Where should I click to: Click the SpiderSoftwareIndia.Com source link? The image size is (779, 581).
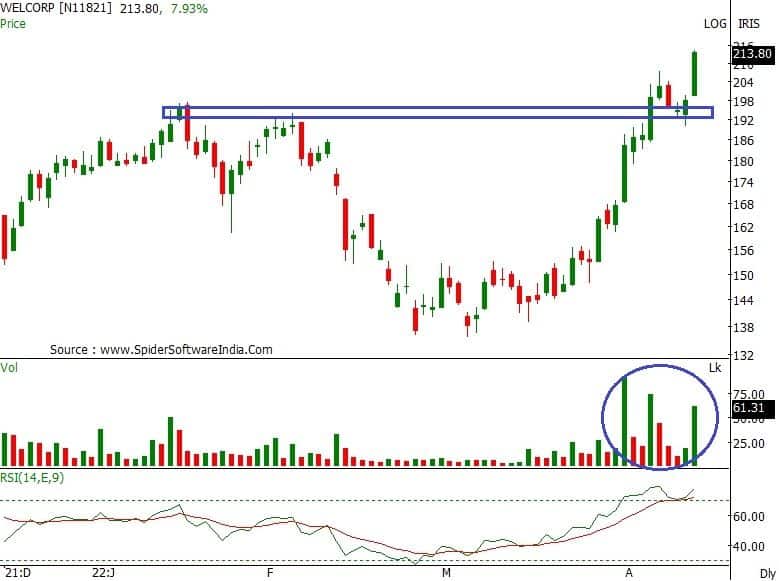click(161, 350)
